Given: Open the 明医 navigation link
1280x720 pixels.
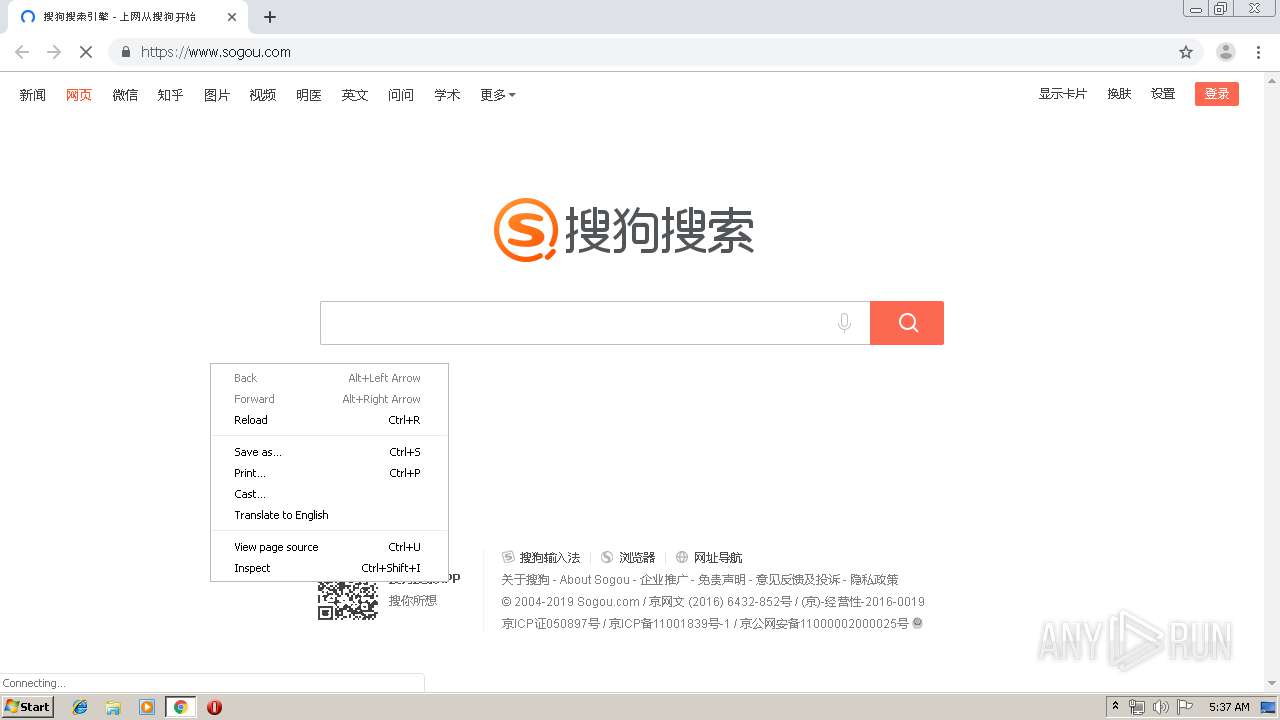Looking at the screenshot, I should [309, 95].
